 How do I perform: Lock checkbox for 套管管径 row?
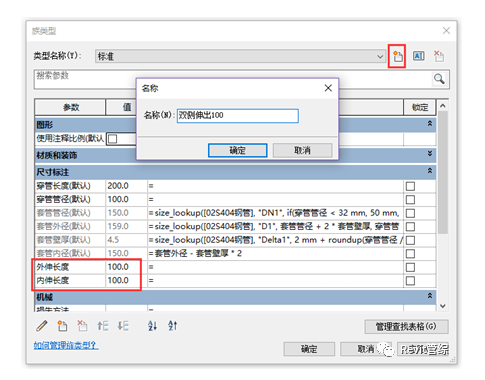click(410, 213)
